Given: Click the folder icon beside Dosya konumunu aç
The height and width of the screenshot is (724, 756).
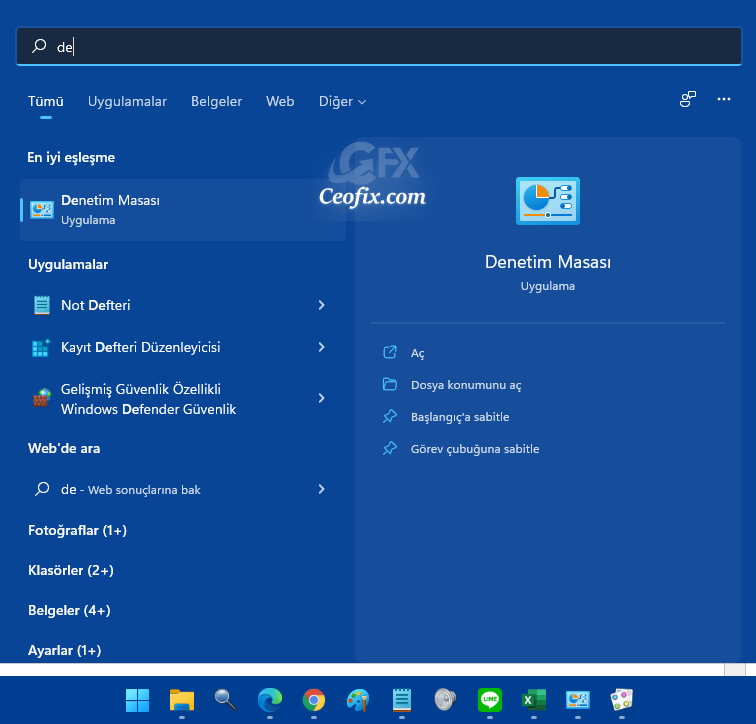Looking at the screenshot, I should [390, 384].
